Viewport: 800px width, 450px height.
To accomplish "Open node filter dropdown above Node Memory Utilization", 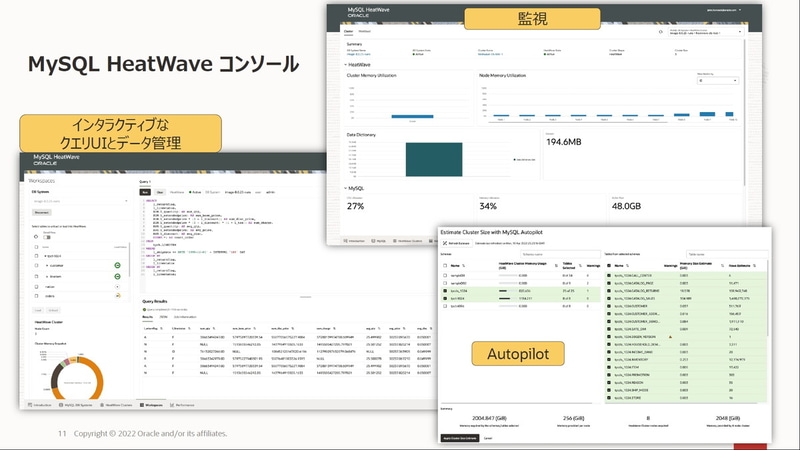I will coord(717,81).
